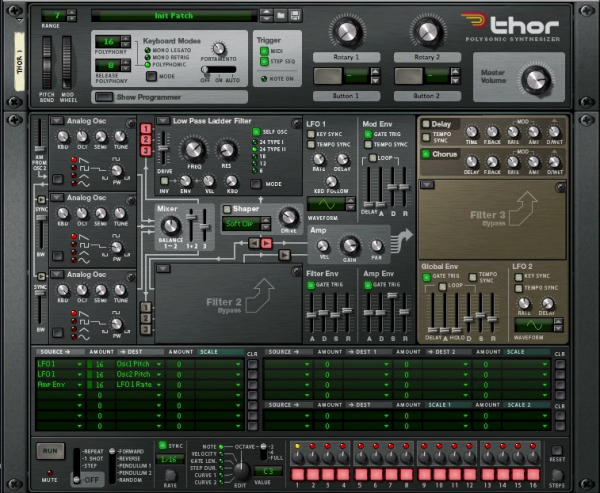Screen dimensions: 600x493
Task: Click the step 1 knob in sequencer
Action: point(298,457)
